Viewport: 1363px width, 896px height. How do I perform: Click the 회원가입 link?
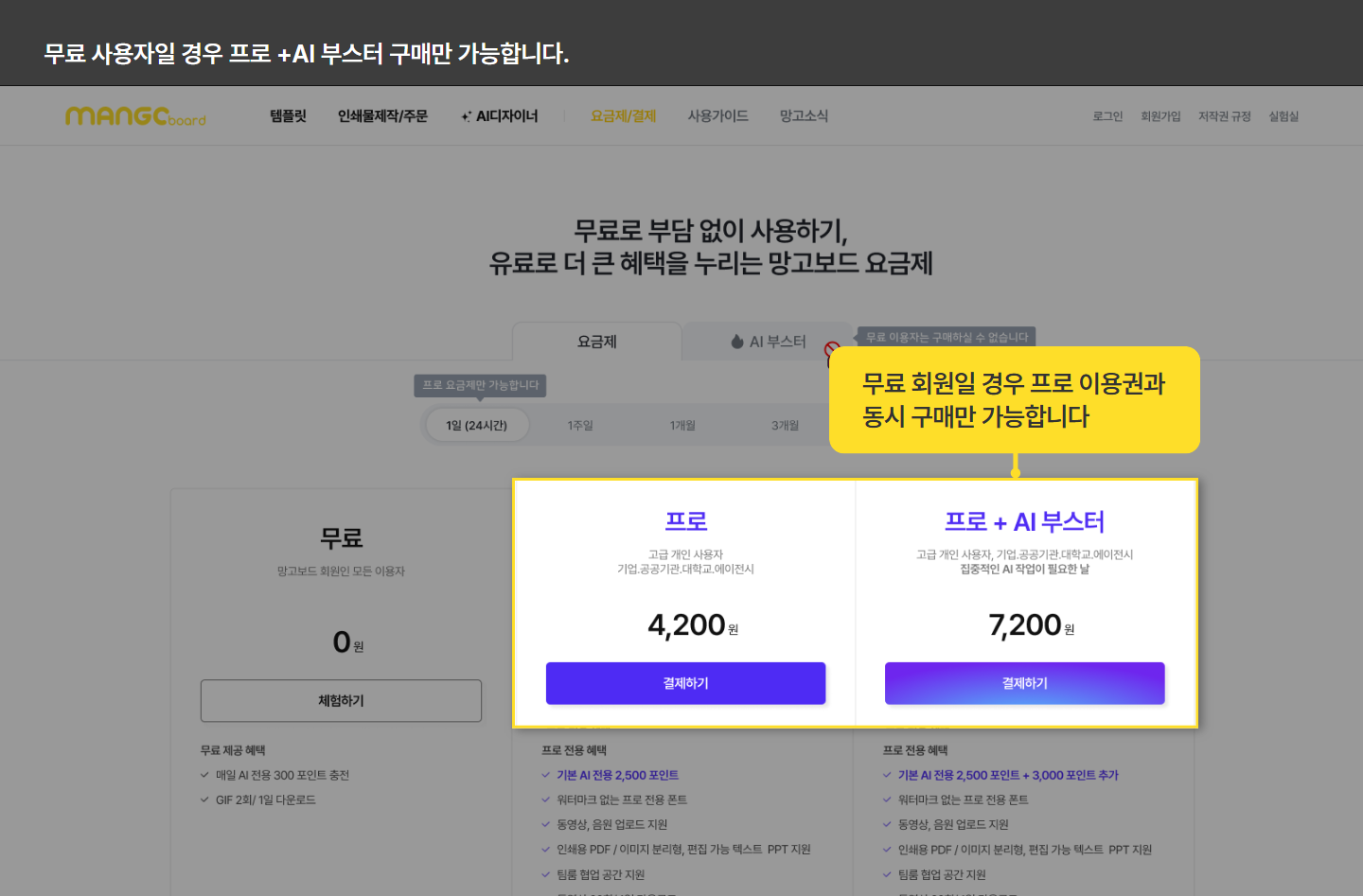[x=1160, y=116]
